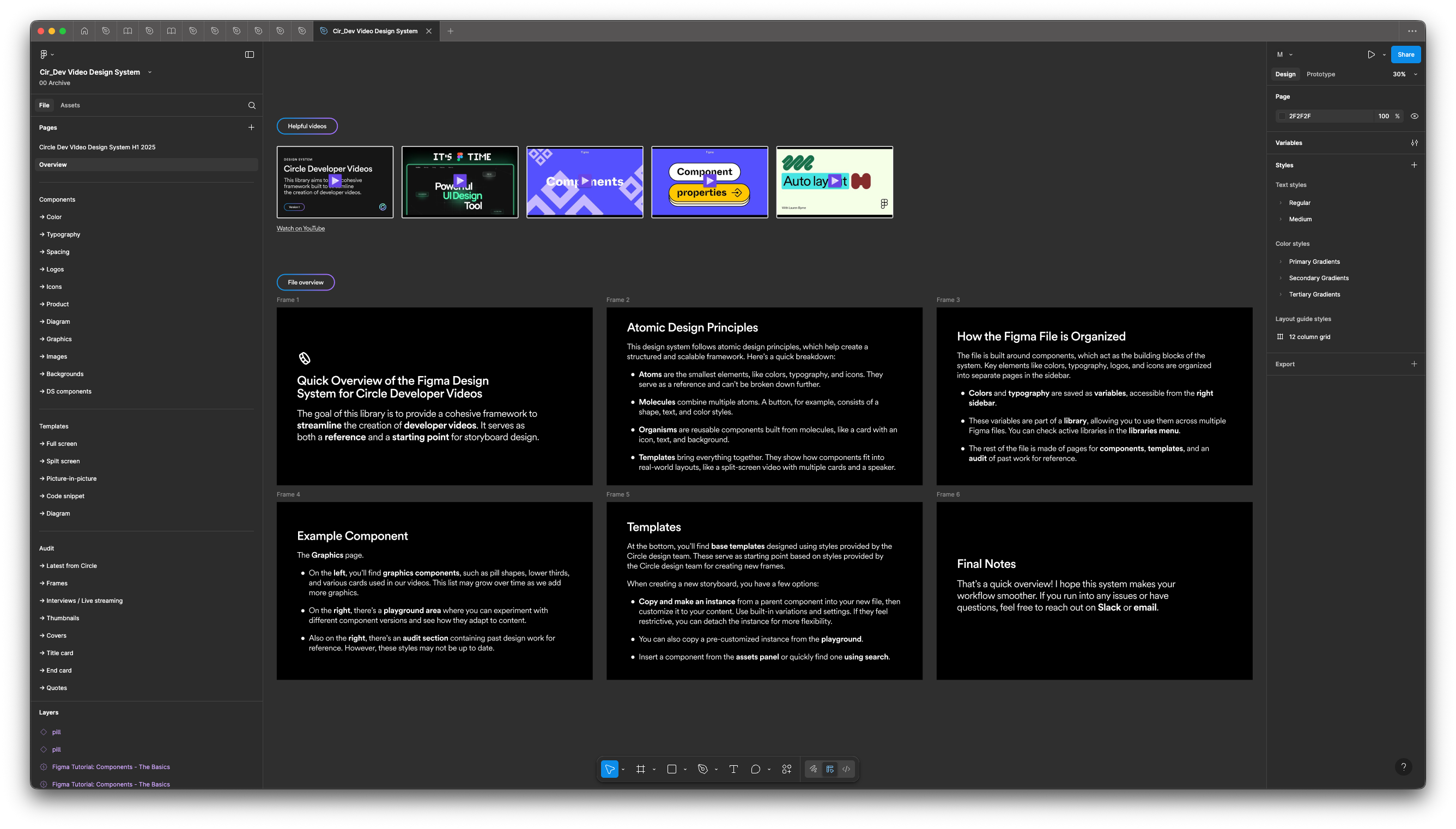Click the Present play icon
This screenshot has width=1456, height=829.
[x=1371, y=55]
